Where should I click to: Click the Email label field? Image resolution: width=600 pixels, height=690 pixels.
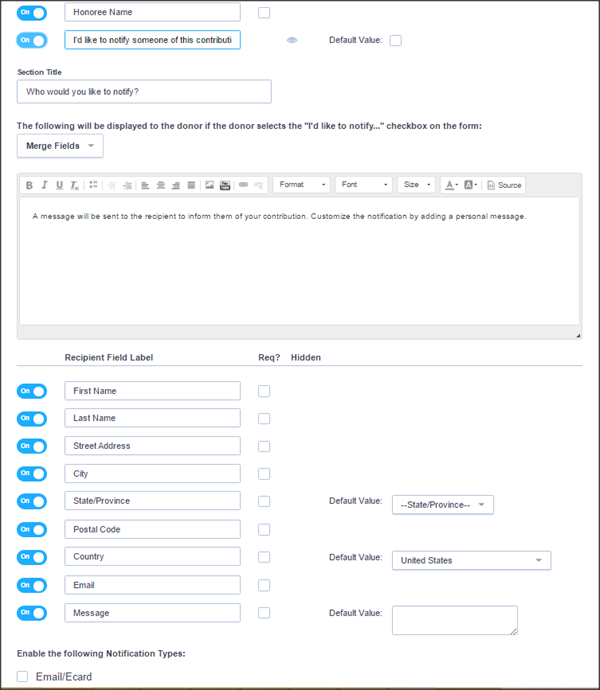[x=152, y=585]
